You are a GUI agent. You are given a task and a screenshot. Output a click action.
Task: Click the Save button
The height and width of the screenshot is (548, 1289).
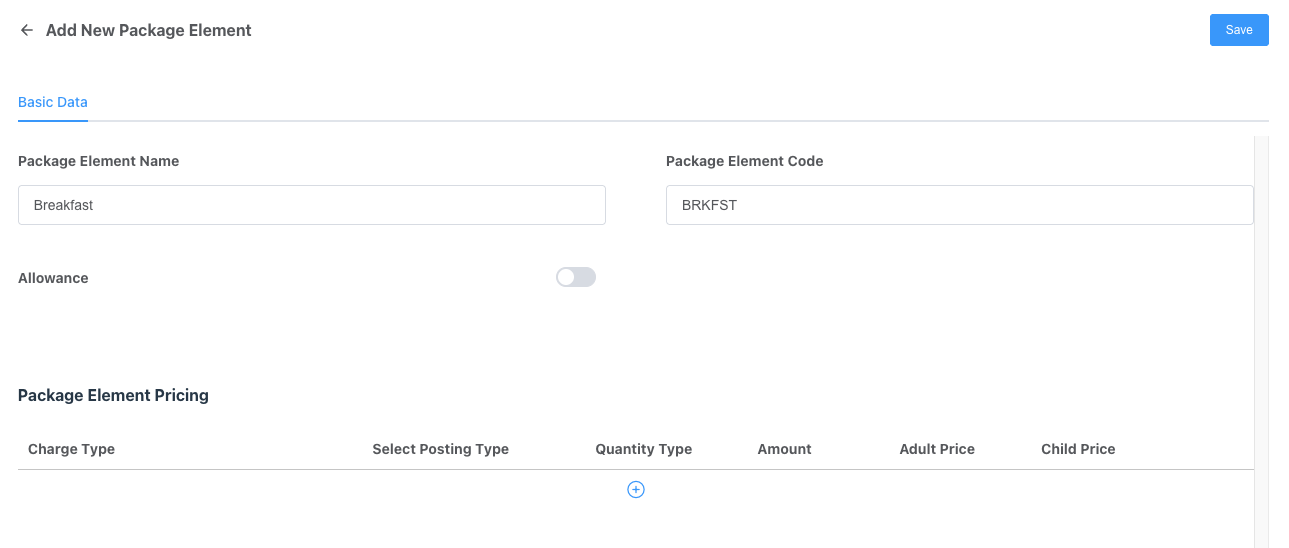(1238, 30)
